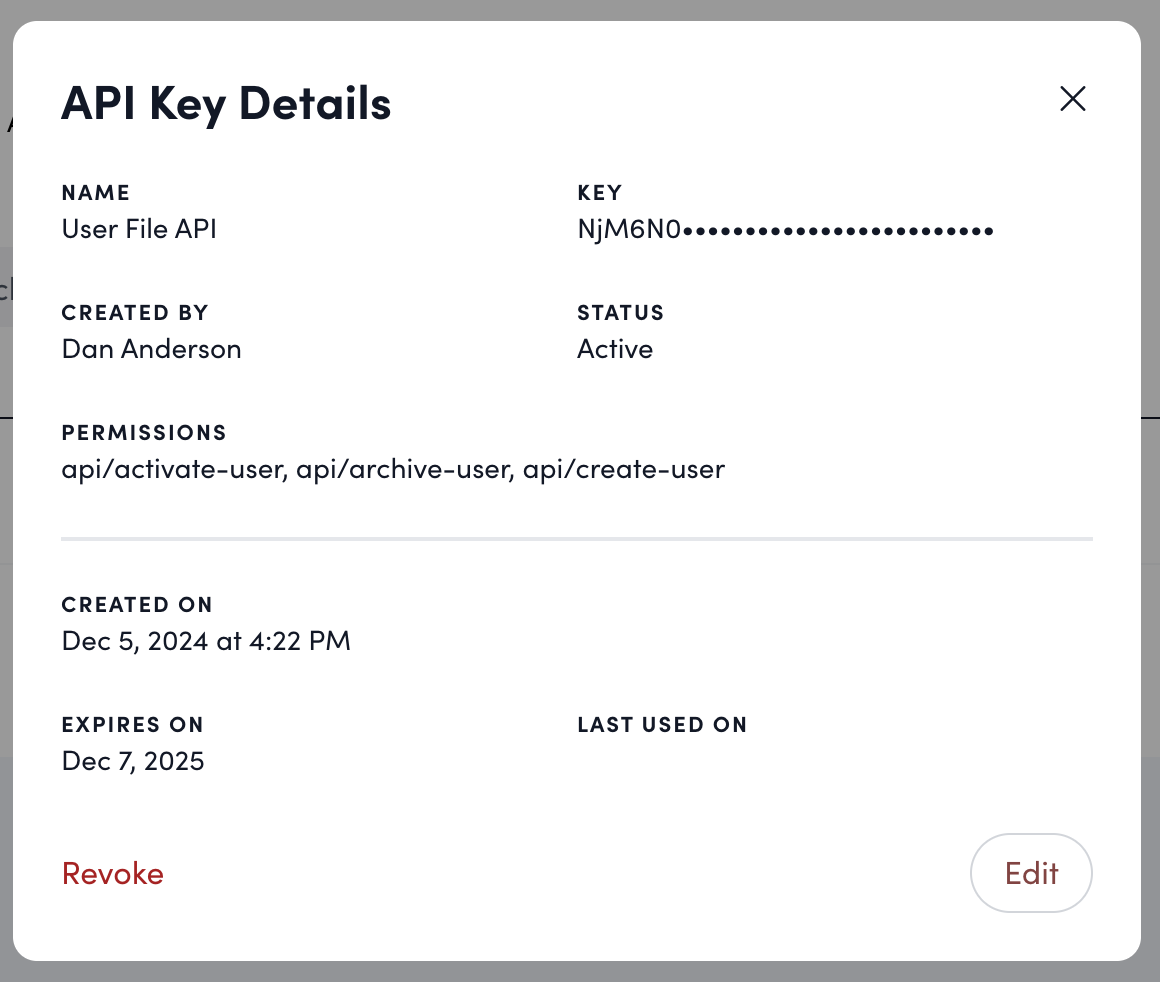Click the User File API name value
The width and height of the screenshot is (1160, 982).
point(138,229)
